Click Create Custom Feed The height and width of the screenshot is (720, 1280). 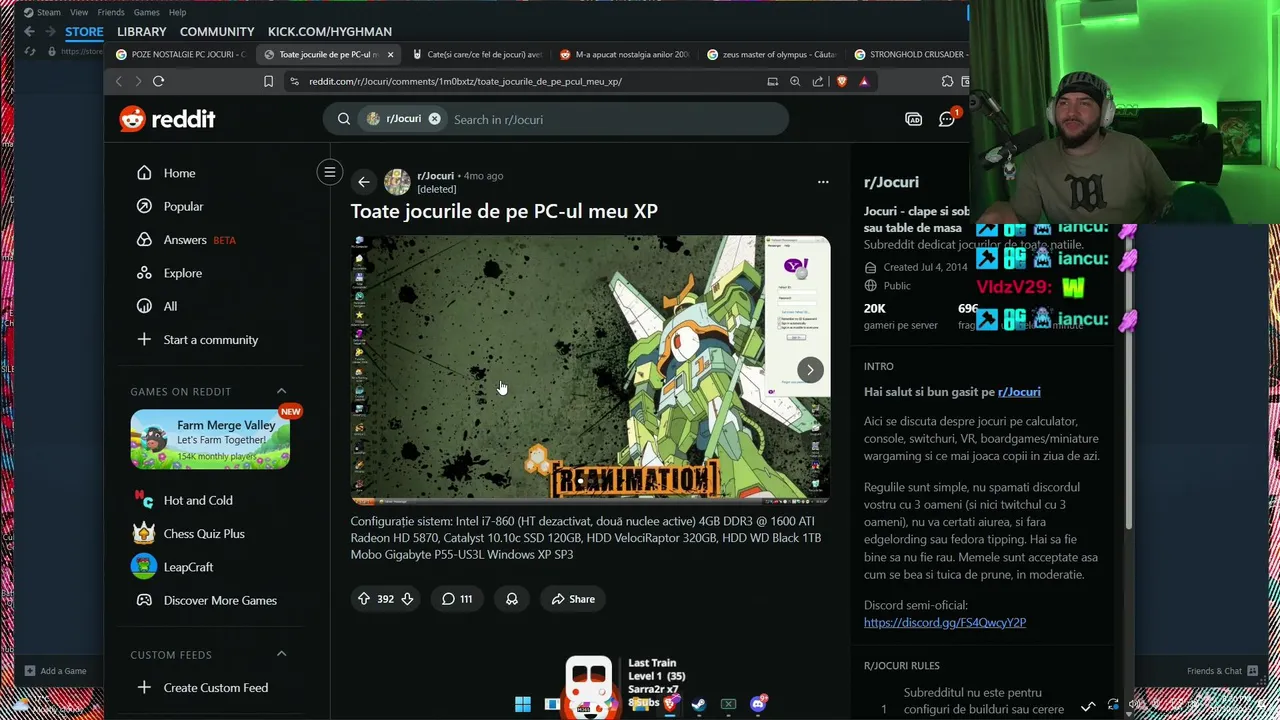point(217,688)
